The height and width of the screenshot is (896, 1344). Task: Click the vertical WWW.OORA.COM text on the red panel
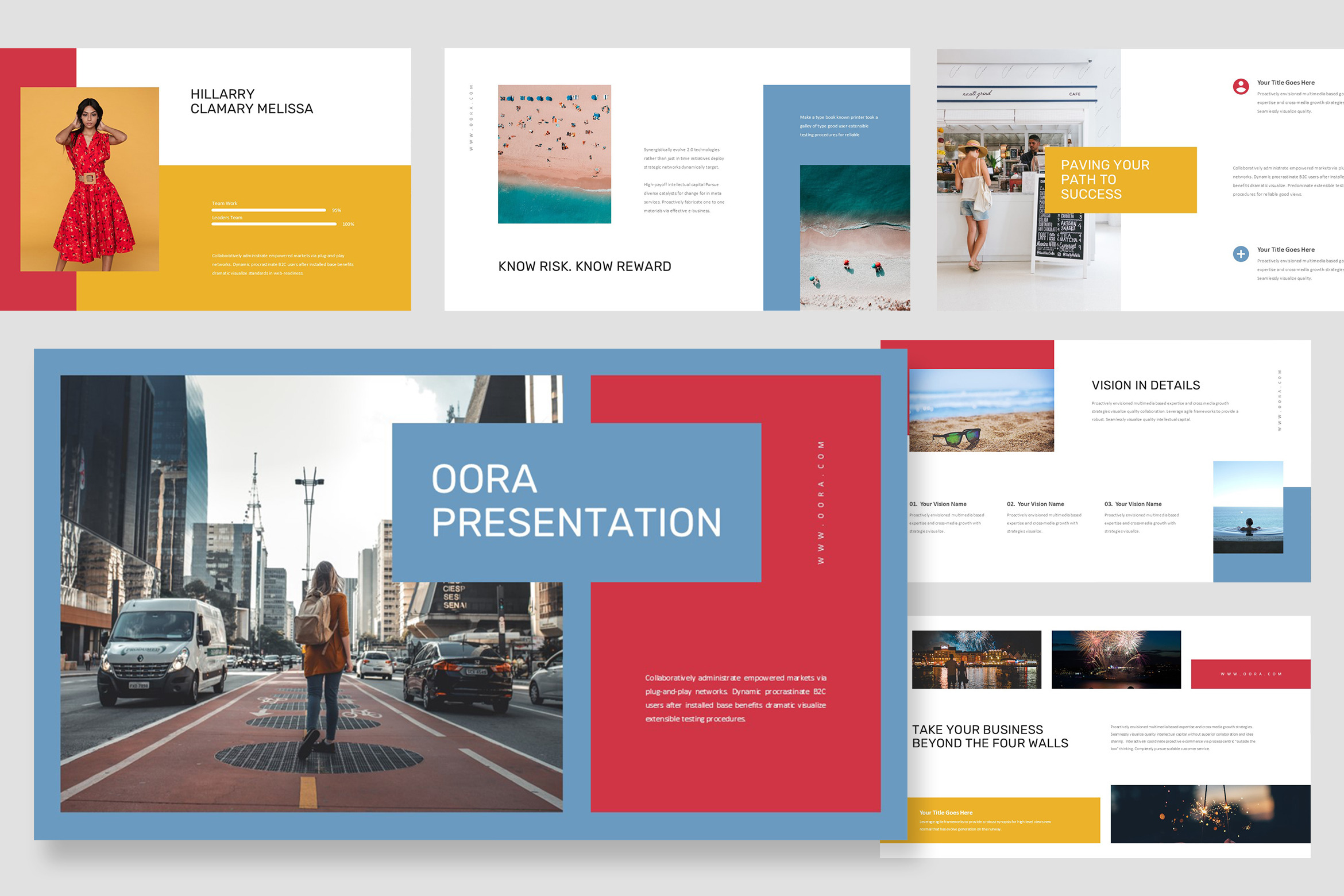coord(821,503)
